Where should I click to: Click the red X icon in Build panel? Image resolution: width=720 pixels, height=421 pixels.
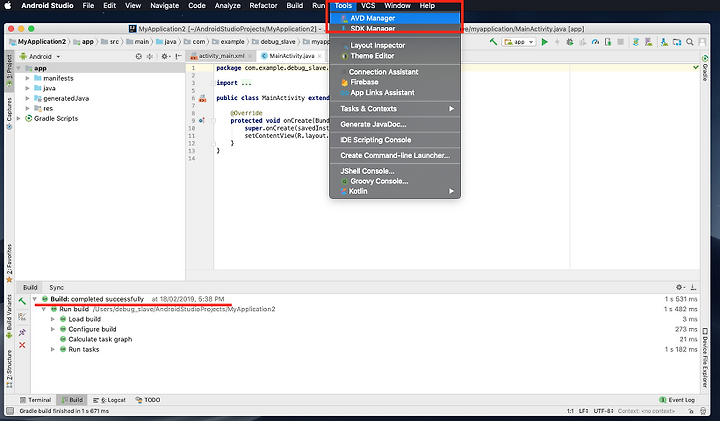pyautogui.click(x=22, y=345)
